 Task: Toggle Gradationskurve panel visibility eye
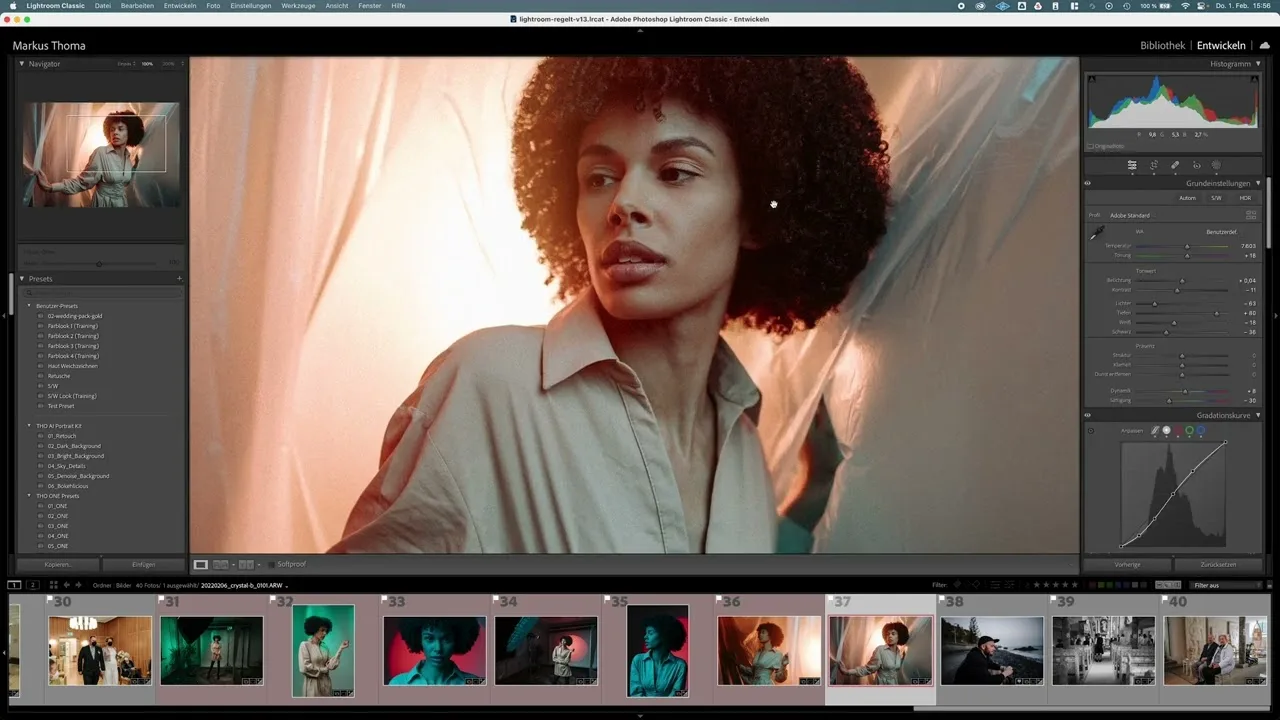click(1088, 415)
